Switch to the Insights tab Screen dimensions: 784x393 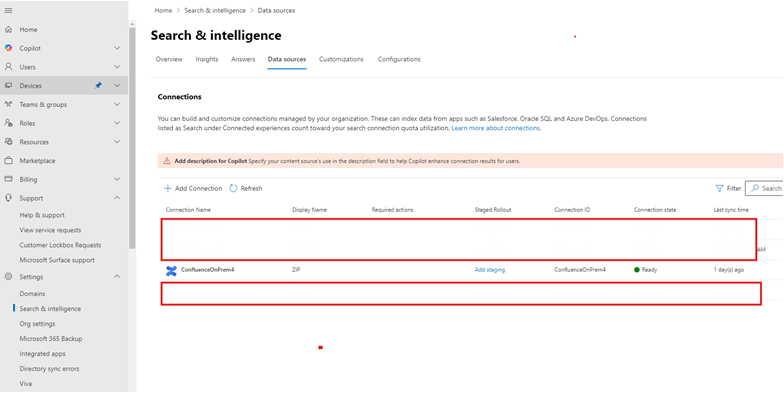coord(206,59)
